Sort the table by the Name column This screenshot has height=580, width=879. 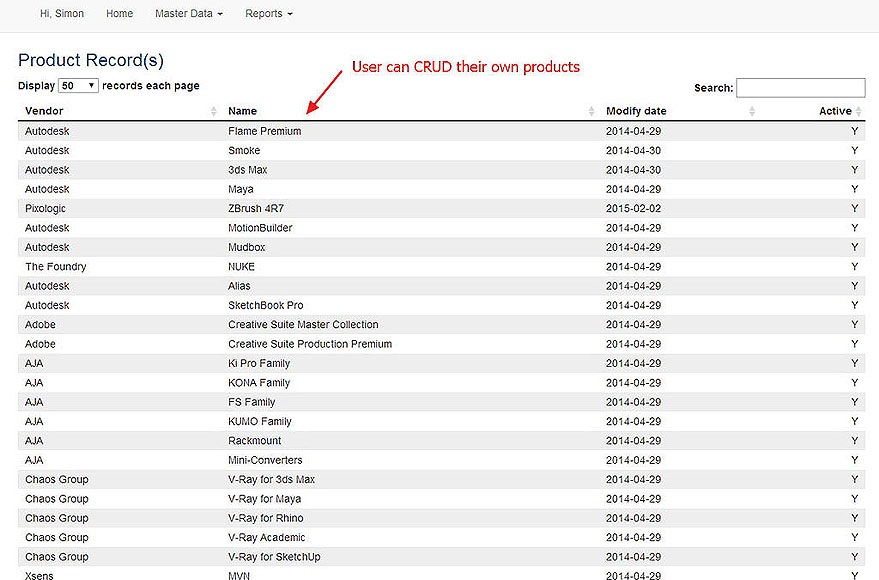point(591,111)
